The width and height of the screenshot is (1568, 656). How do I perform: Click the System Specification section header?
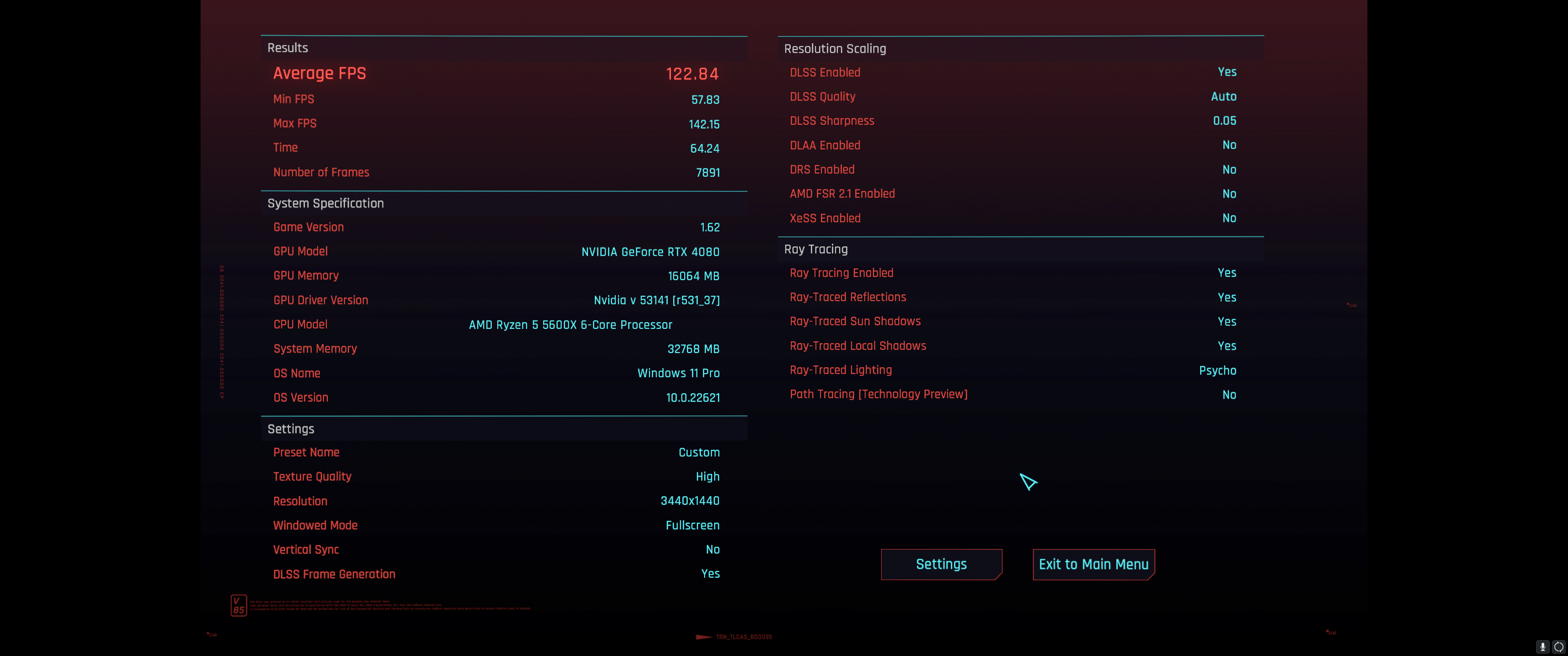click(325, 203)
